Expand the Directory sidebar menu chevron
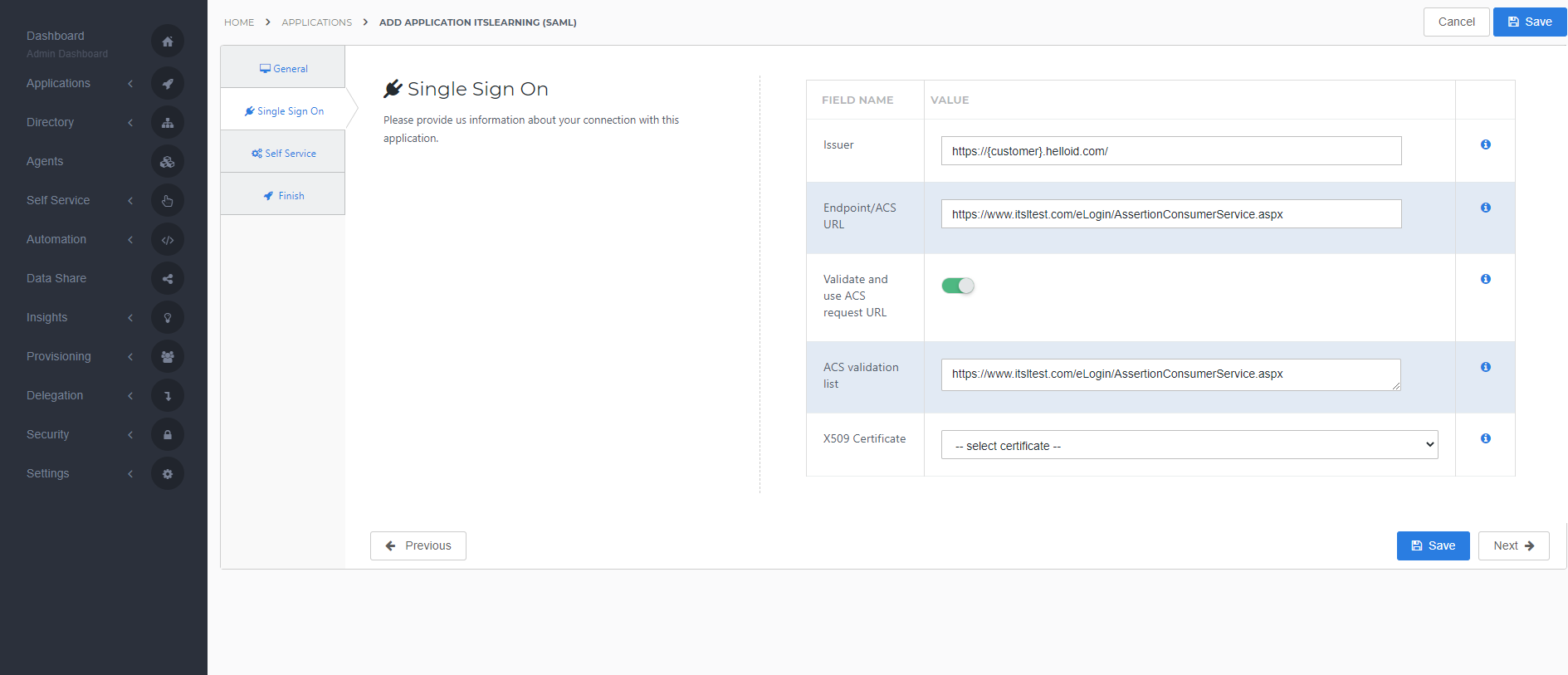This screenshot has height=675, width=1568. (x=130, y=122)
